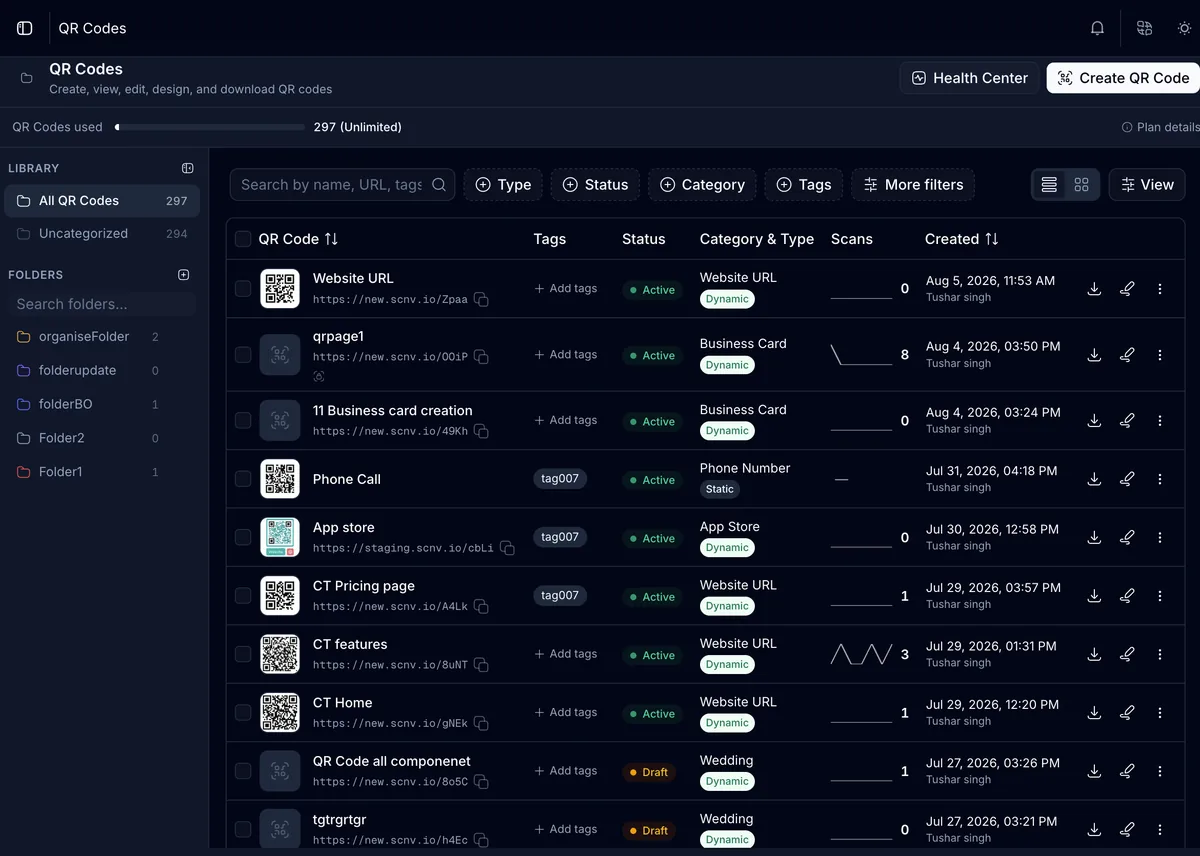Open organiseFolder folder
This screenshot has height=856, width=1200.
102,337
